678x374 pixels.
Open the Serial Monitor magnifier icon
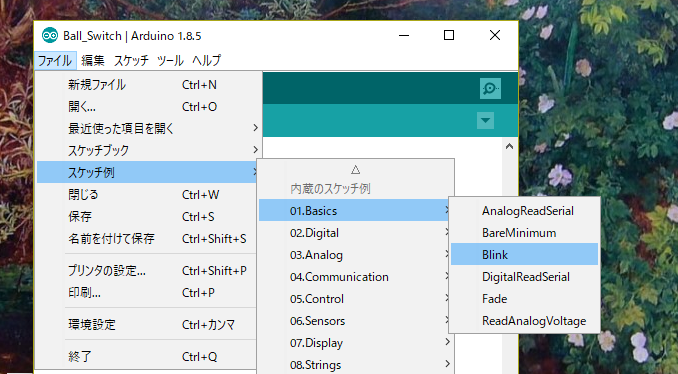coord(490,89)
